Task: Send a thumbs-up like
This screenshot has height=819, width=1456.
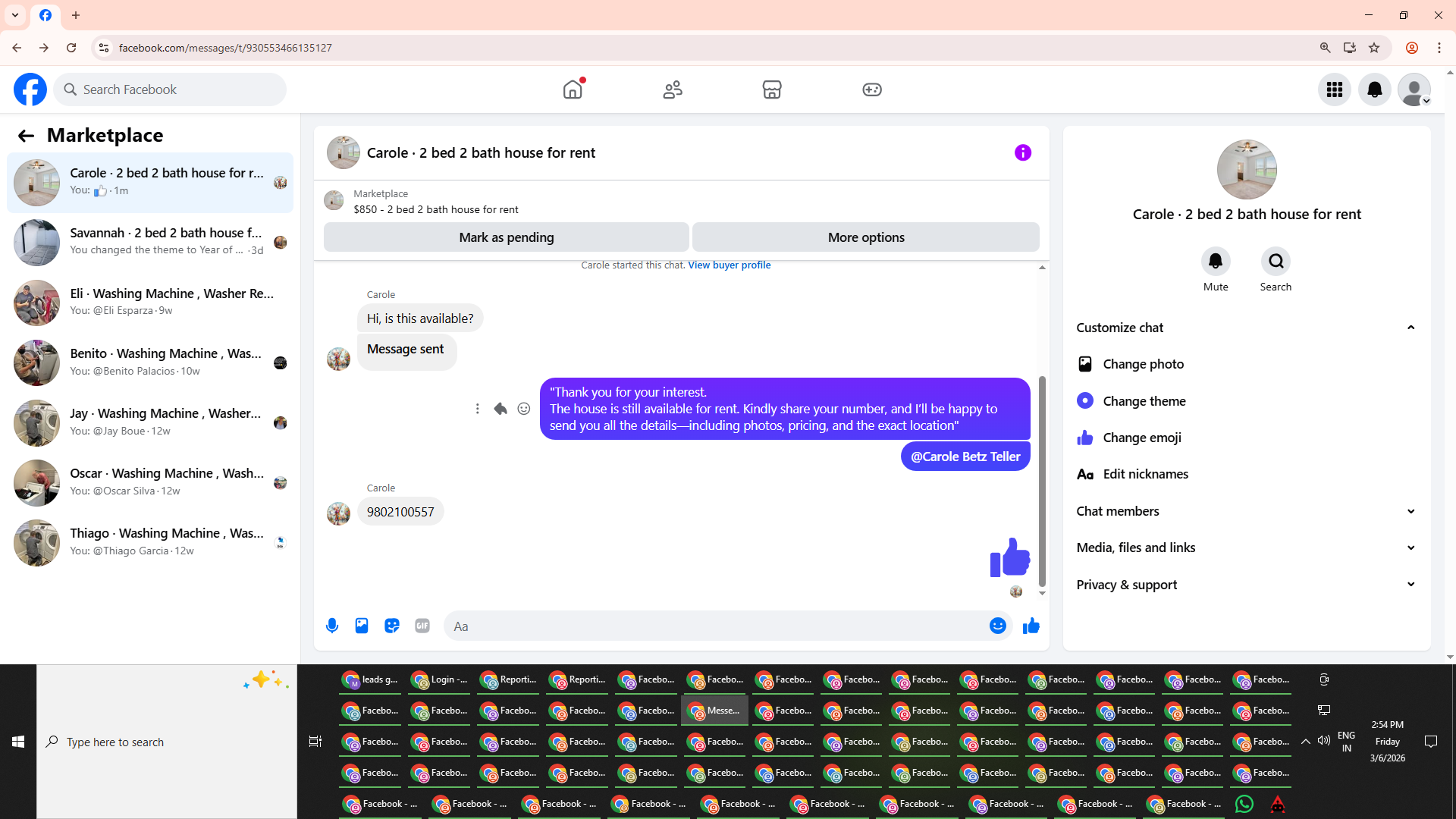Action: point(1031,626)
